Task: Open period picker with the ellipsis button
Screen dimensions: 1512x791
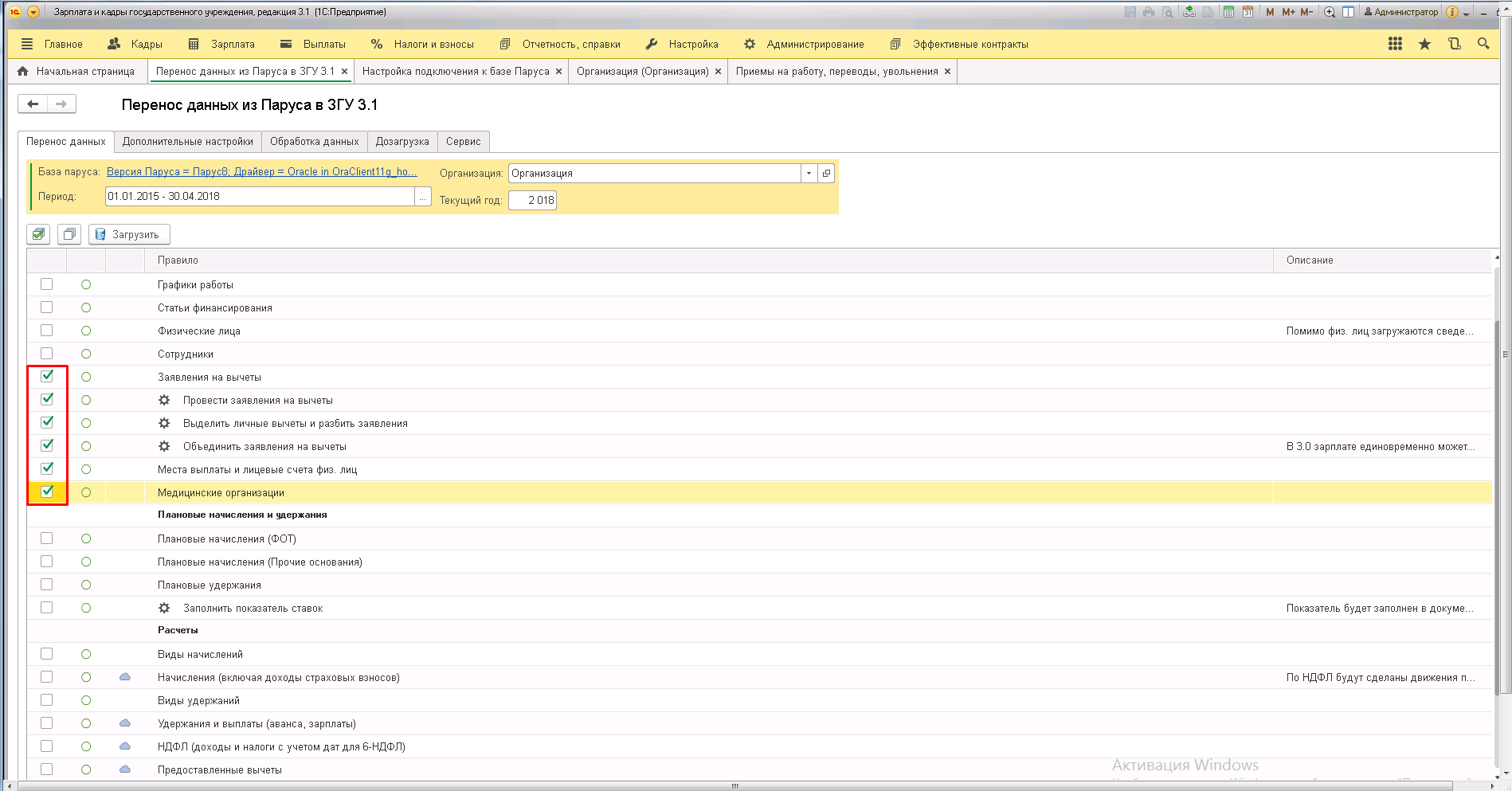Action: tap(422, 197)
